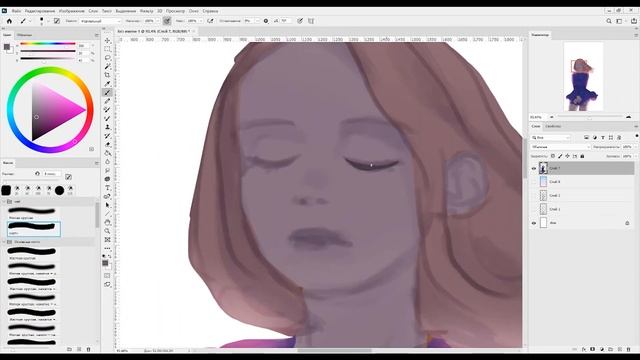
Task: Create a new layer in Layers panel
Action: pyautogui.click(x=620, y=349)
